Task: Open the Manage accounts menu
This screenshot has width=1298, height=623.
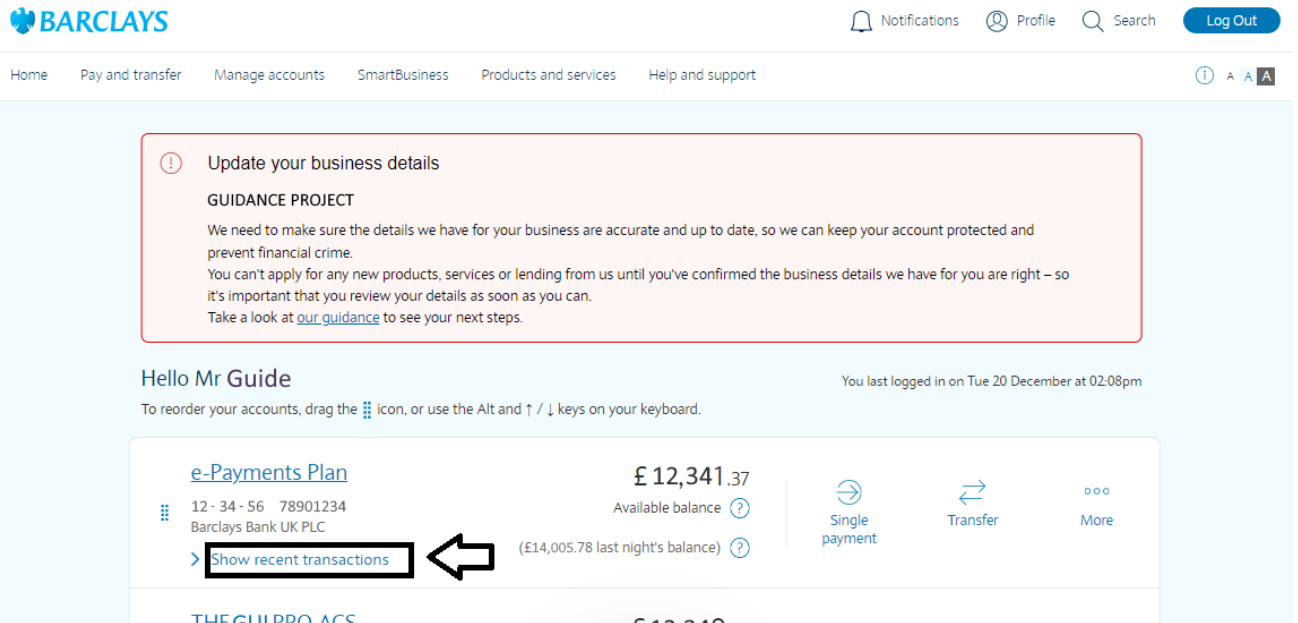Action: tap(269, 74)
